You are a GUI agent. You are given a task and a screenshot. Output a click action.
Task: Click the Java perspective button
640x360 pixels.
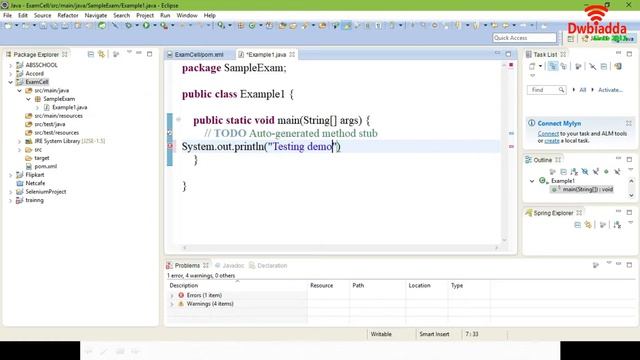point(624,38)
